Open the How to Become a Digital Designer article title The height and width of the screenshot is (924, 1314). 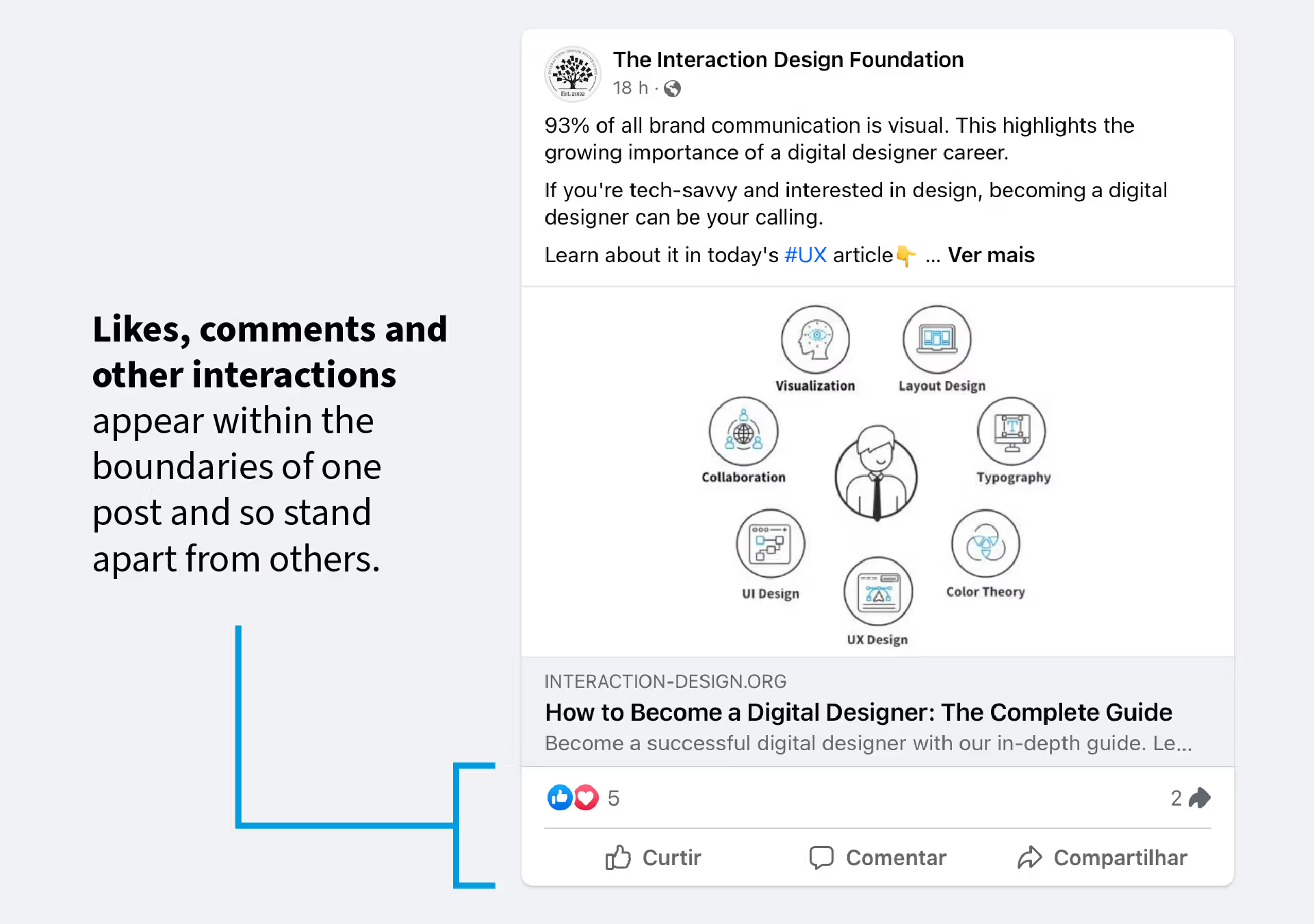[x=858, y=713]
